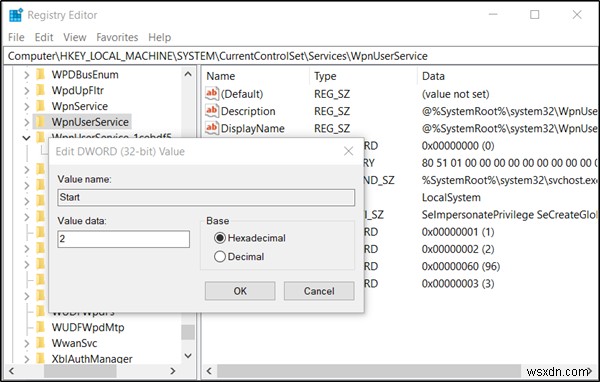
Task: Click the Value name field showing Start
Action: [x=206, y=198]
